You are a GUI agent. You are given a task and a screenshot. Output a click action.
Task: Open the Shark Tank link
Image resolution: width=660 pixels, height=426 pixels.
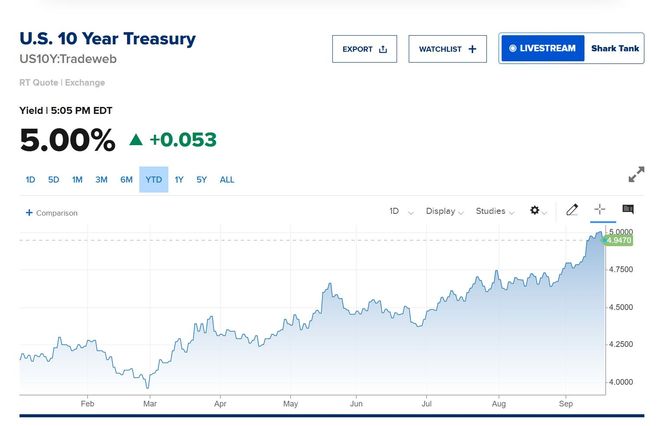[x=615, y=48]
